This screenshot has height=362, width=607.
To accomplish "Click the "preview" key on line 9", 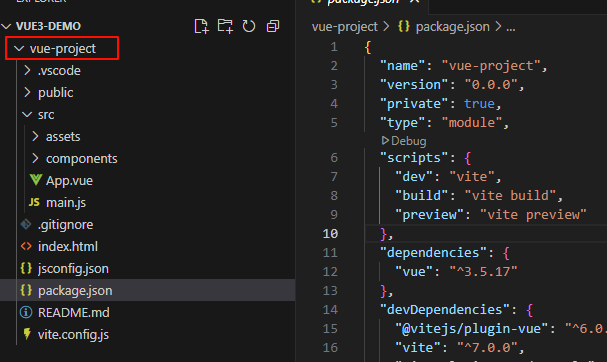I will click(429, 215).
